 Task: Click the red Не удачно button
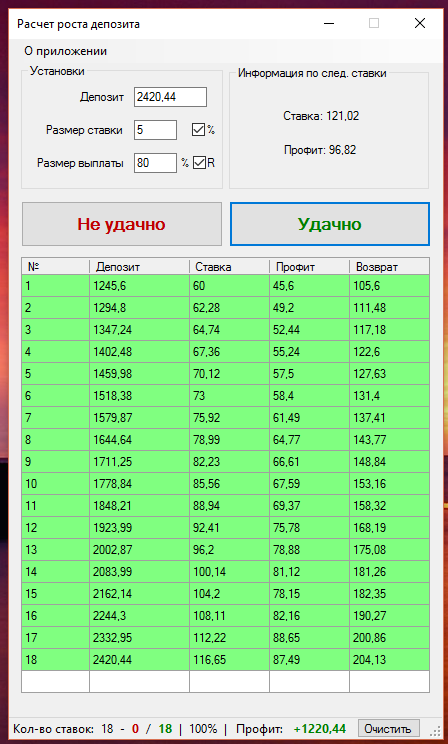click(x=121, y=224)
